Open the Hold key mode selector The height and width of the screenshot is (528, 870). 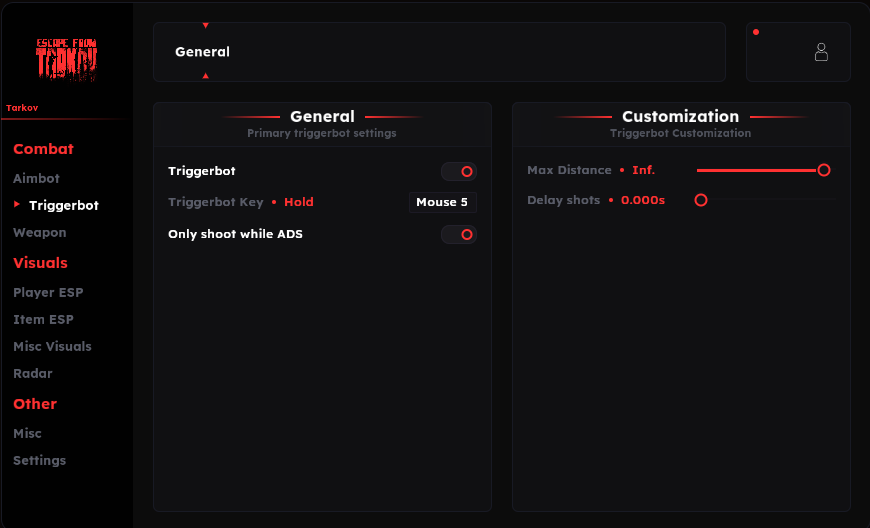pyautogui.click(x=299, y=202)
